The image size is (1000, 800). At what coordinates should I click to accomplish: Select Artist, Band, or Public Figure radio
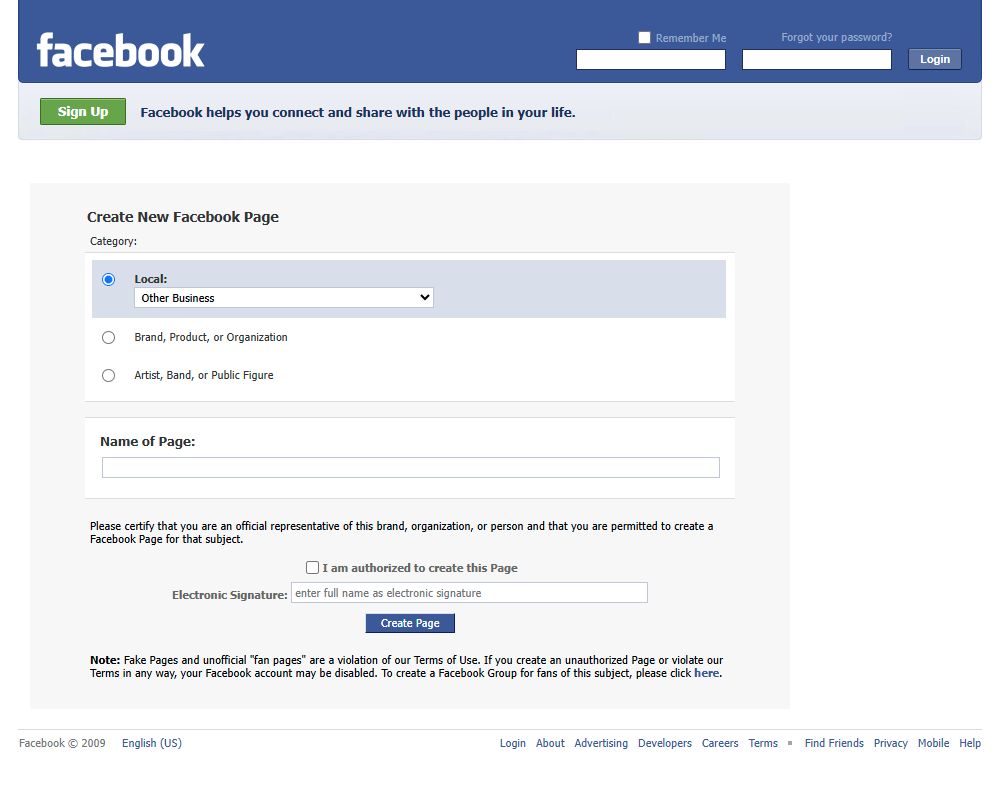pos(108,376)
